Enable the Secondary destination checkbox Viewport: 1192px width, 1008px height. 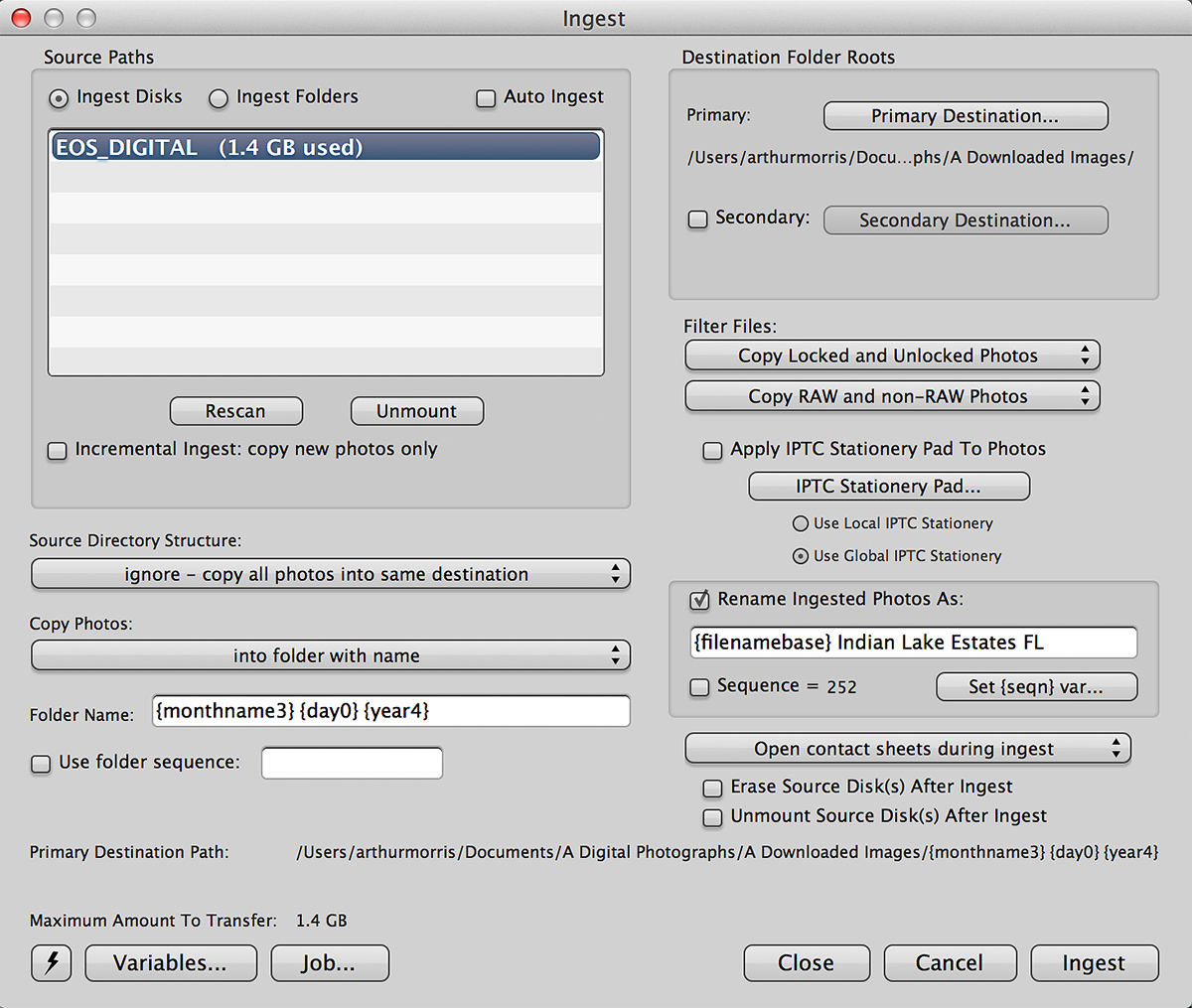698,219
